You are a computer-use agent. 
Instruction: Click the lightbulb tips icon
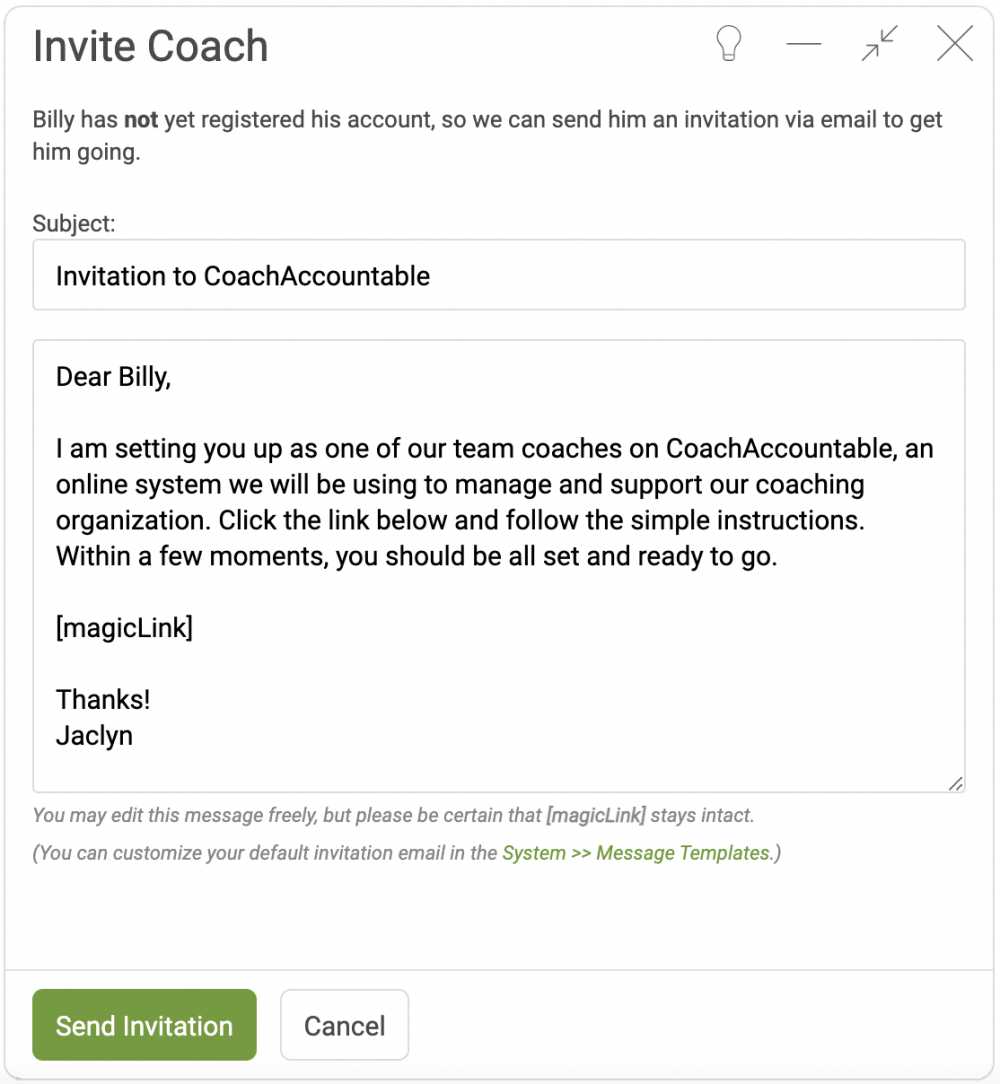[x=728, y=44]
